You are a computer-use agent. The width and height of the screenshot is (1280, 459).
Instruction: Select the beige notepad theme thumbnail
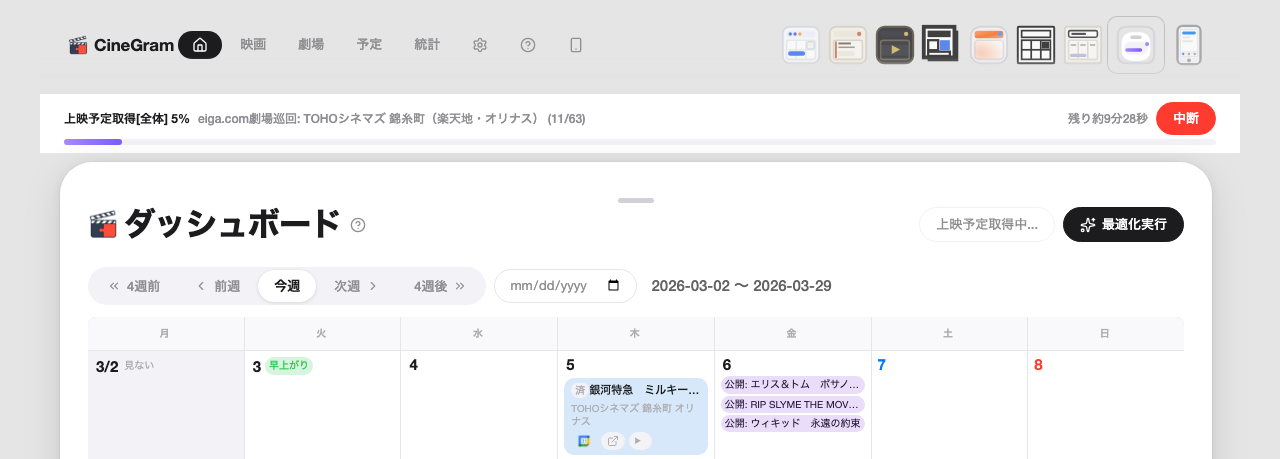[848, 45]
